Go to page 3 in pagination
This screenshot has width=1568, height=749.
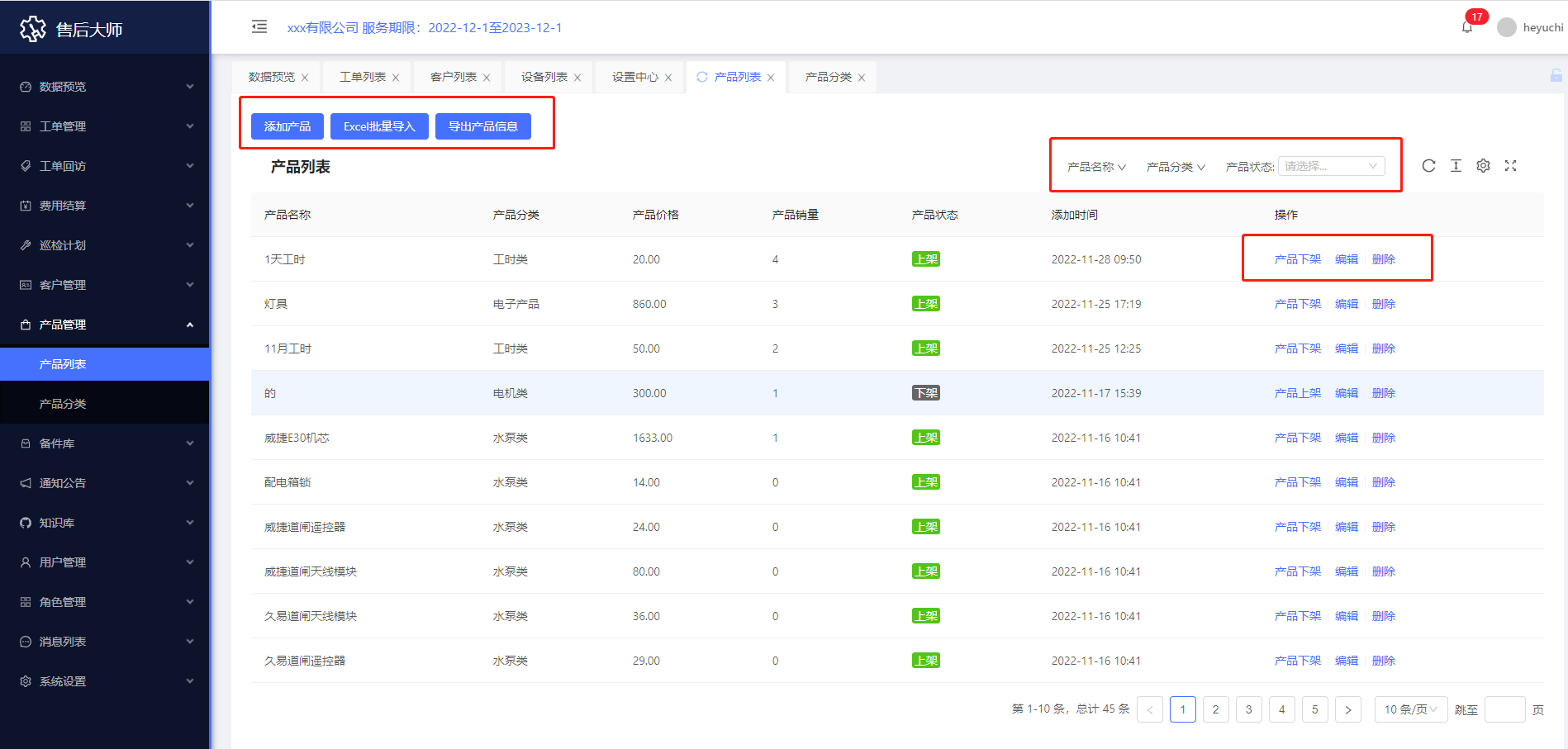pyautogui.click(x=1248, y=709)
